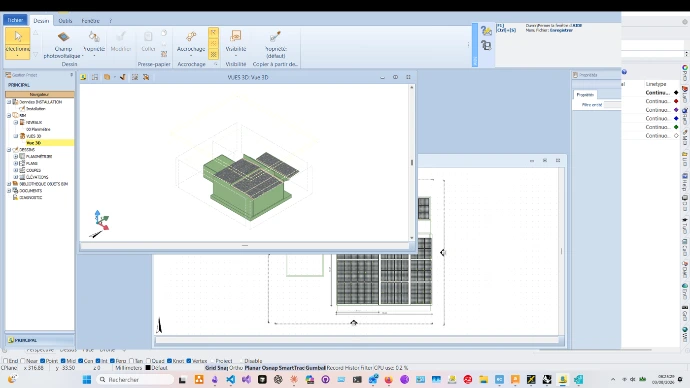Image resolution: width=690 pixels, height=388 pixels.
Task: Select the Sélectionner arrow tool
Action: pos(18,43)
